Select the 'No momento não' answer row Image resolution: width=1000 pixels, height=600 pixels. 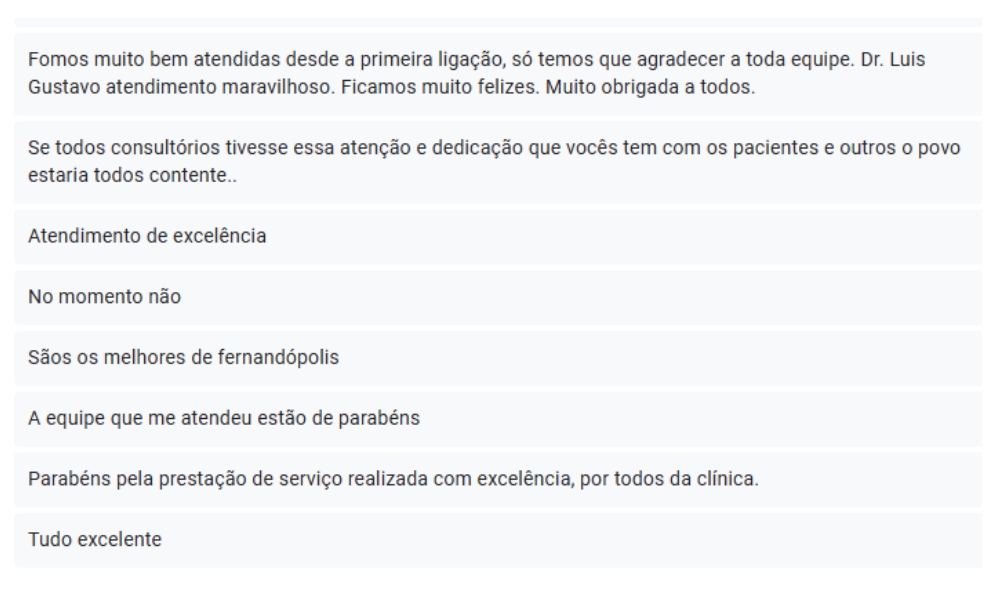[498, 297]
